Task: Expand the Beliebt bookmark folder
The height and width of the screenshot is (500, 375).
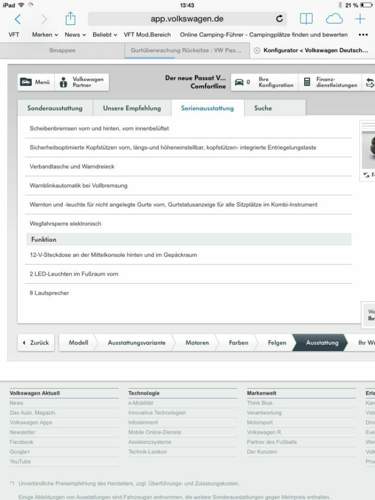Action: coord(105,35)
